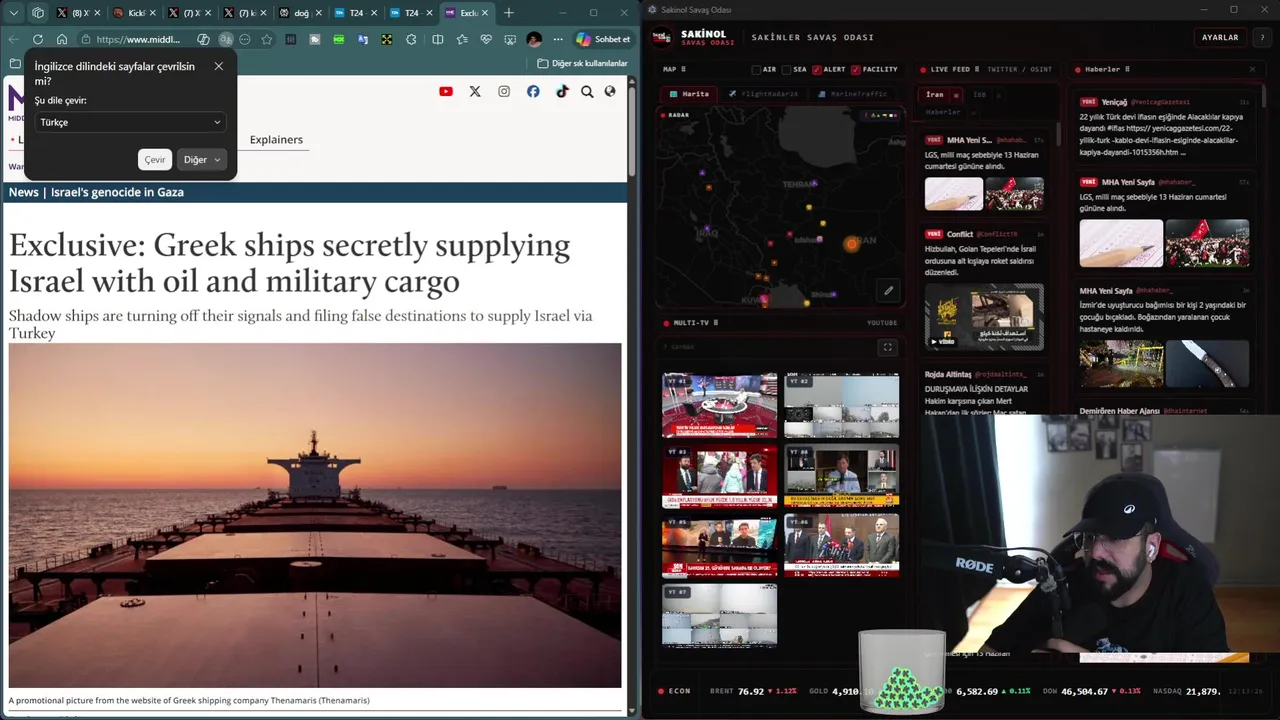Select the İran live feed tab
The width and height of the screenshot is (1280, 720).
point(935,95)
